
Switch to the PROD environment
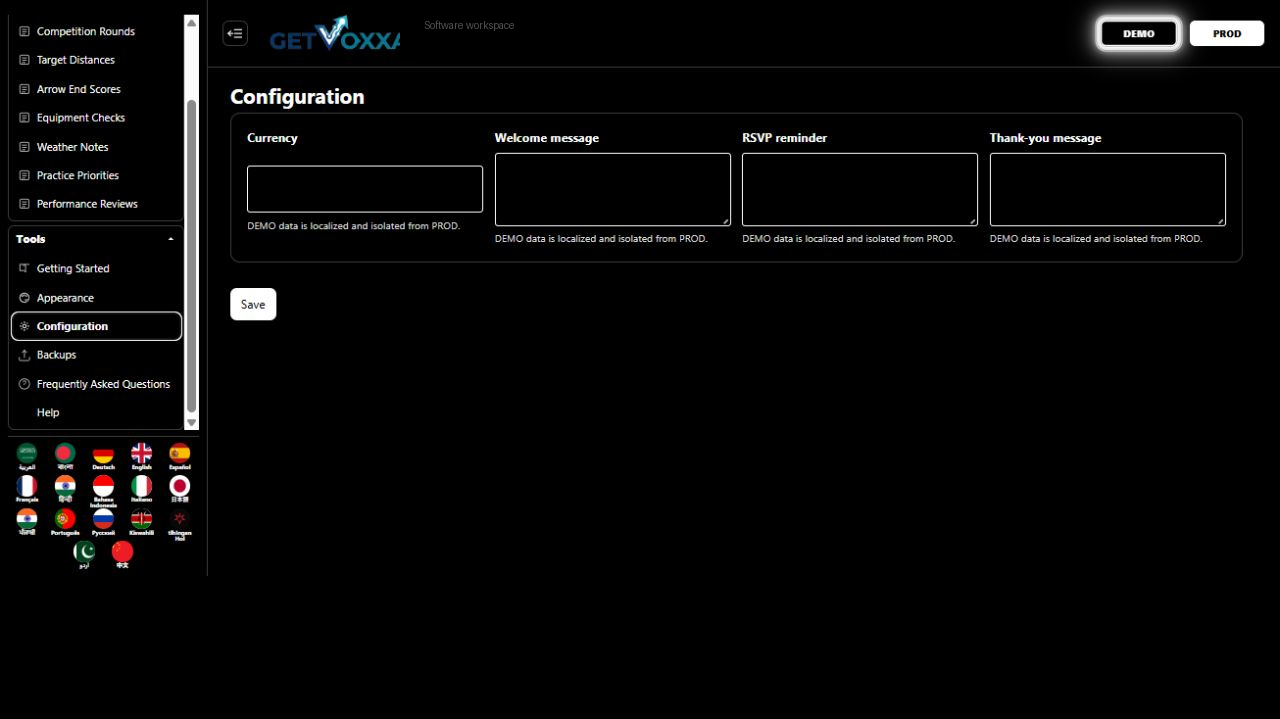[x=1227, y=33]
